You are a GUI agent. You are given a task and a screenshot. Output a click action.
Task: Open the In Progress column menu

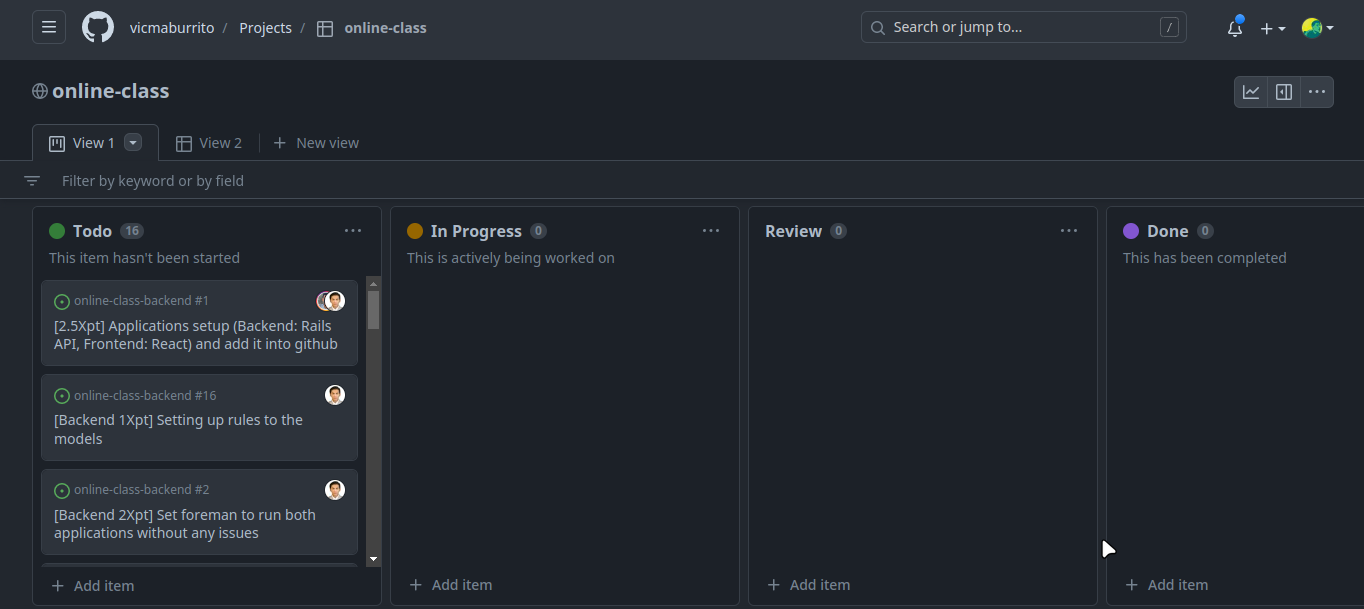pos(711,230)
